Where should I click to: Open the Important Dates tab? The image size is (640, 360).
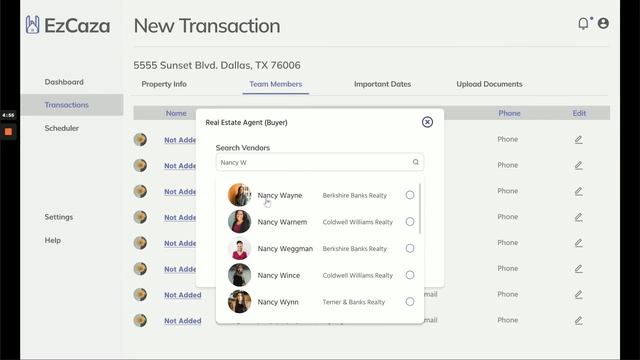(x=382, y=84)
